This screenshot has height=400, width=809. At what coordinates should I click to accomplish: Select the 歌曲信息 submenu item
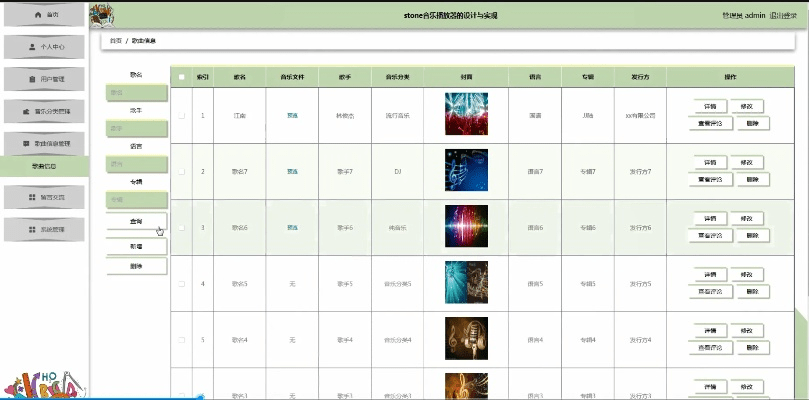[x=44, y=167]
